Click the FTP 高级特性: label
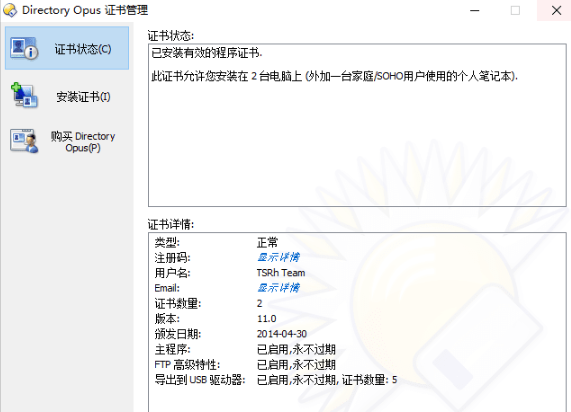This screenshot has width=571, height=412. point(187,365)
